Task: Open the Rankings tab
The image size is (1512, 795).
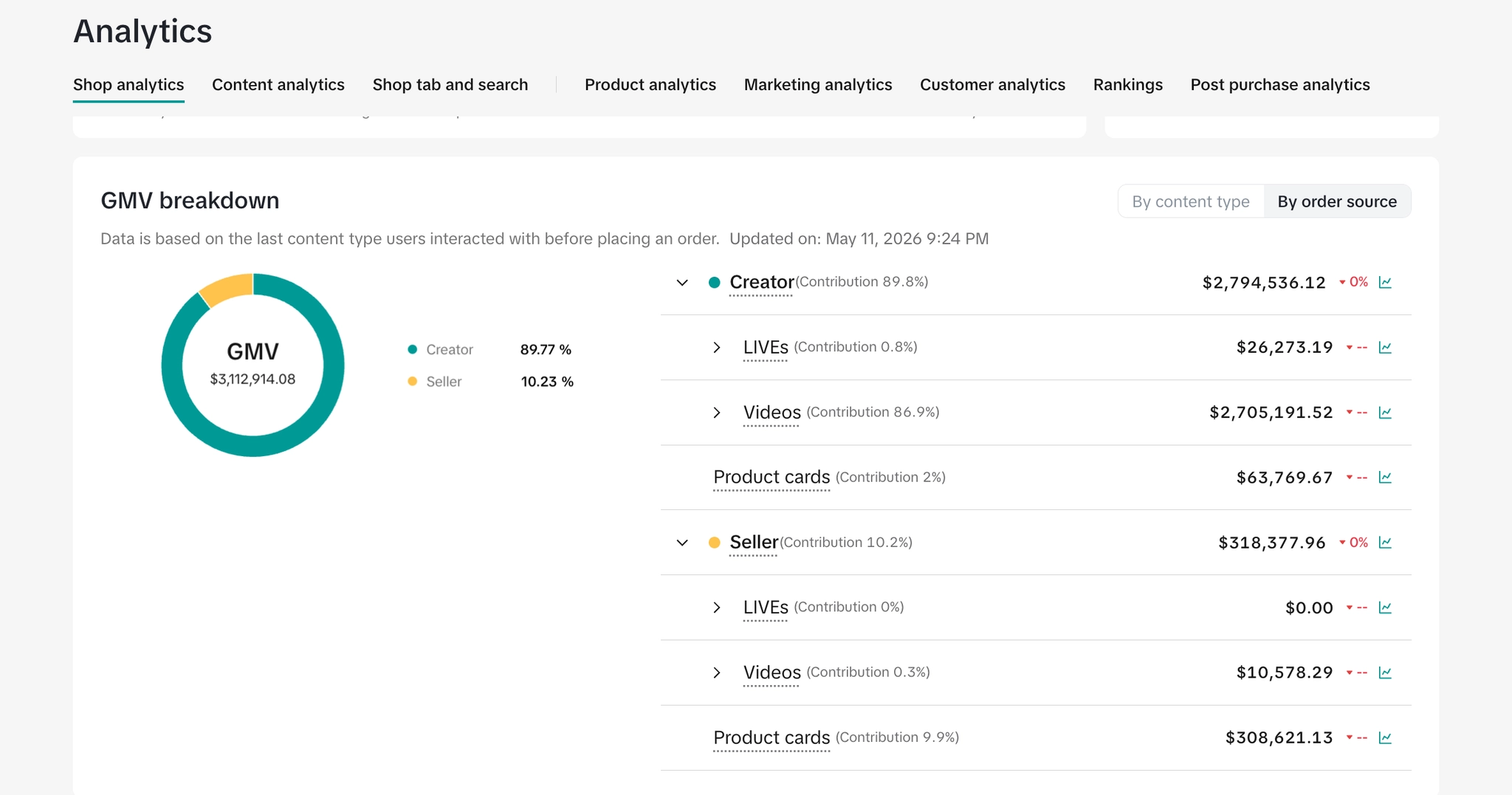Action: tap(1128, 85)
